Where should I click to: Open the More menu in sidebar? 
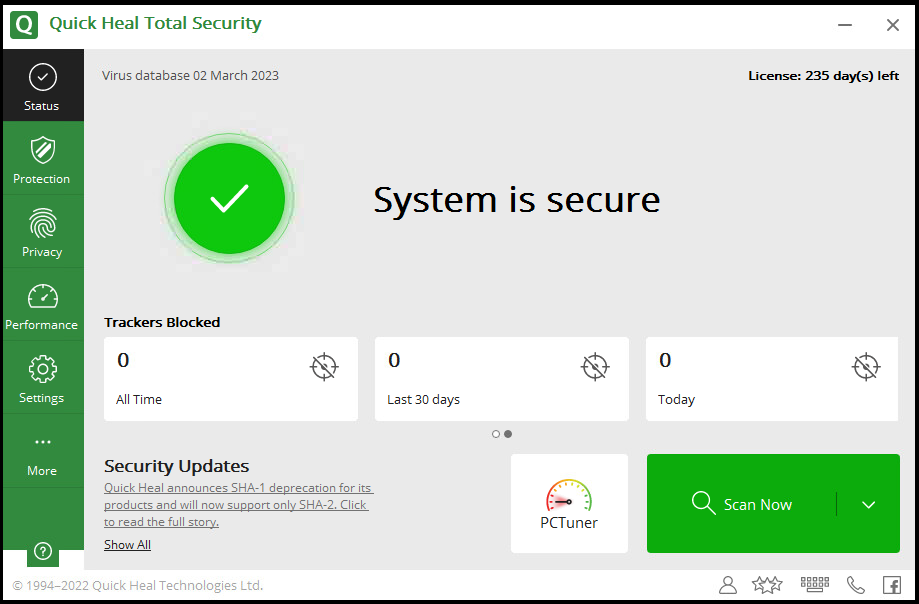pos(42,452)
